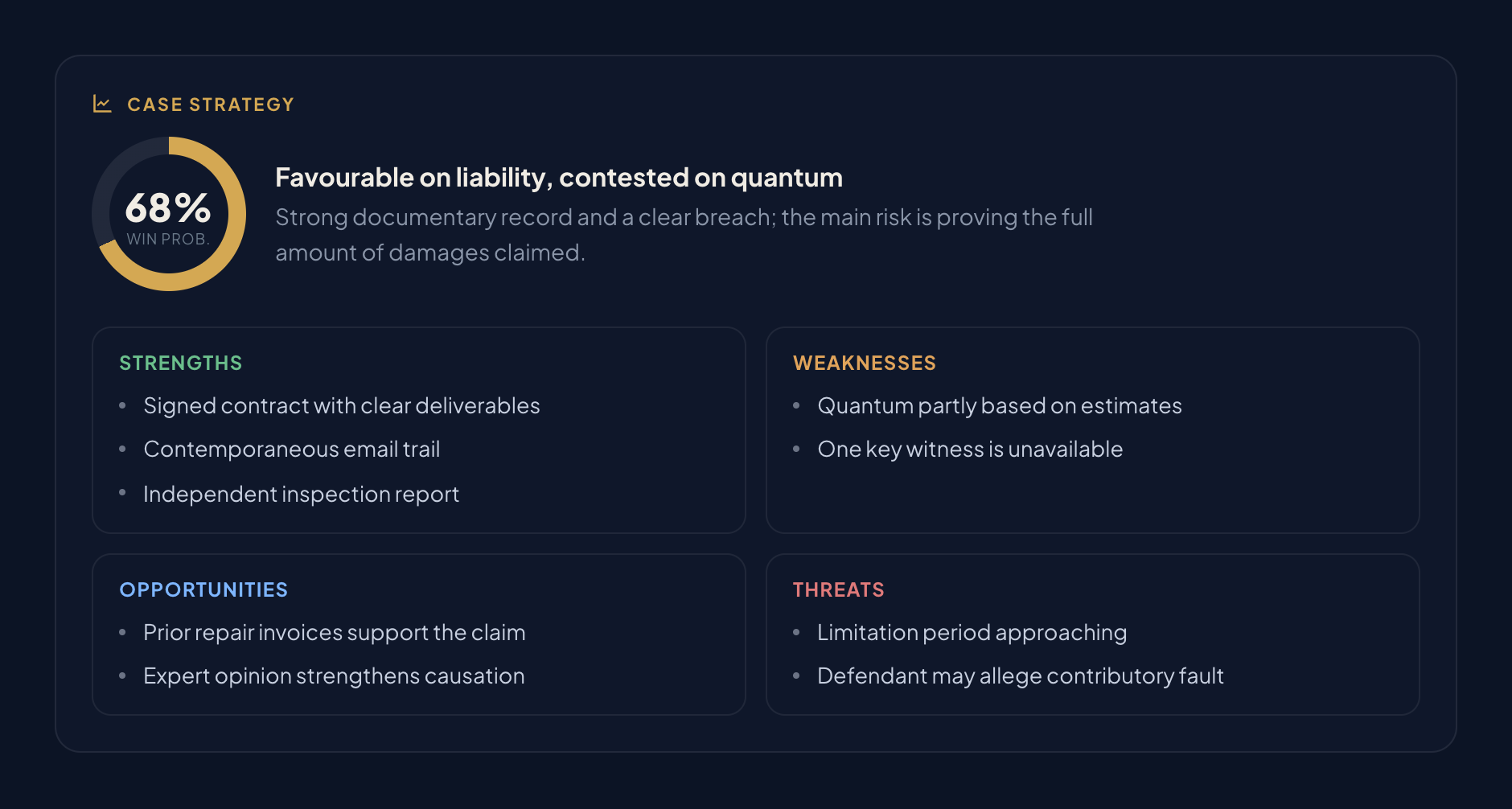Select the Case Strategy section title
This screenshot has height=809, width=1512.
[x=211, y=105]
